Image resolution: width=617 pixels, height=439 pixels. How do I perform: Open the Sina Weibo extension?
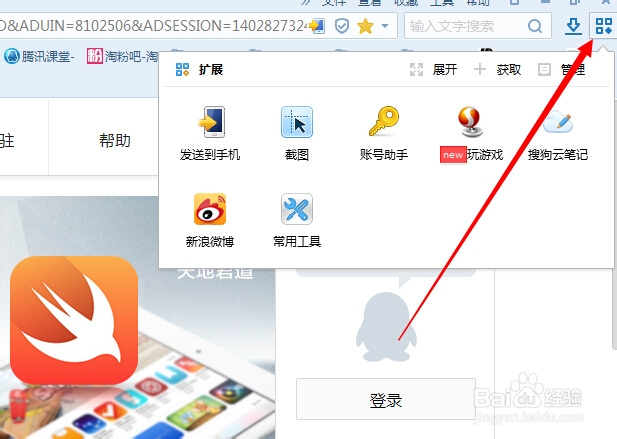210,220
